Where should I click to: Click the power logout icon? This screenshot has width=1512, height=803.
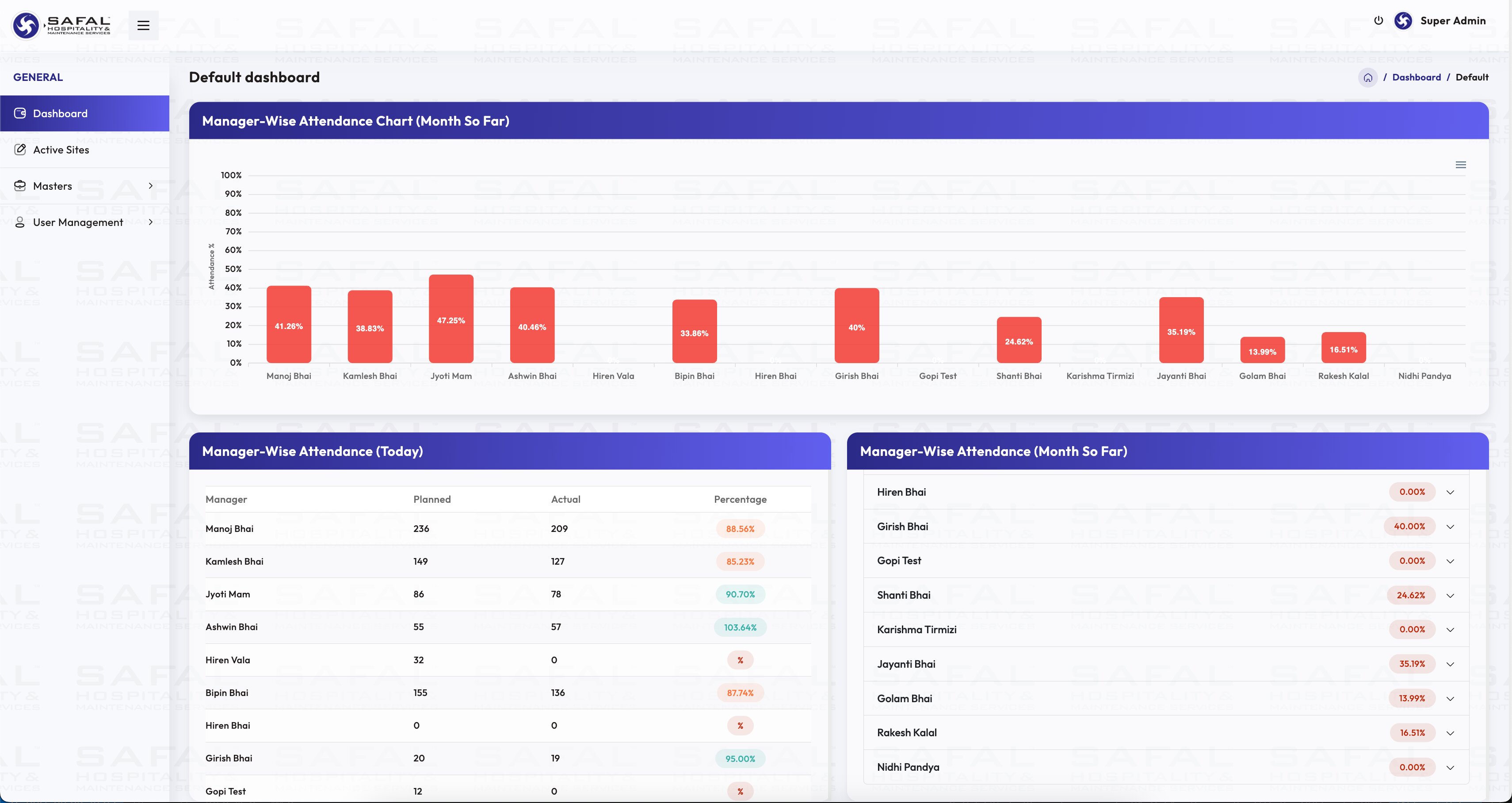(1378, 20)
